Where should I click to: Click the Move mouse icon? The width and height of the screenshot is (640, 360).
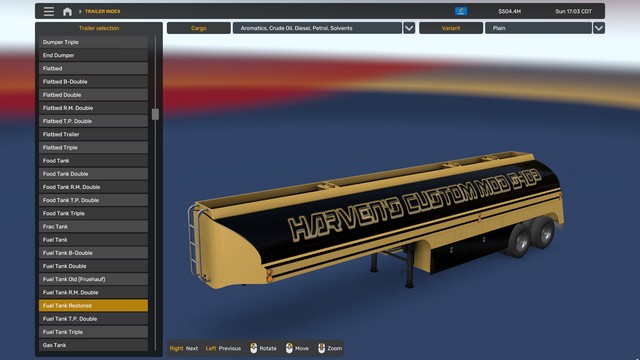289,348
